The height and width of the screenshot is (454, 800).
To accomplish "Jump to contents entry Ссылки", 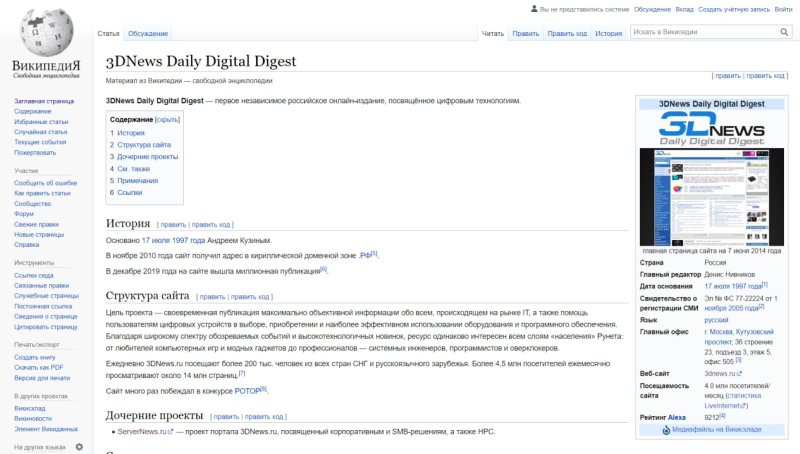I will (126, 192).
